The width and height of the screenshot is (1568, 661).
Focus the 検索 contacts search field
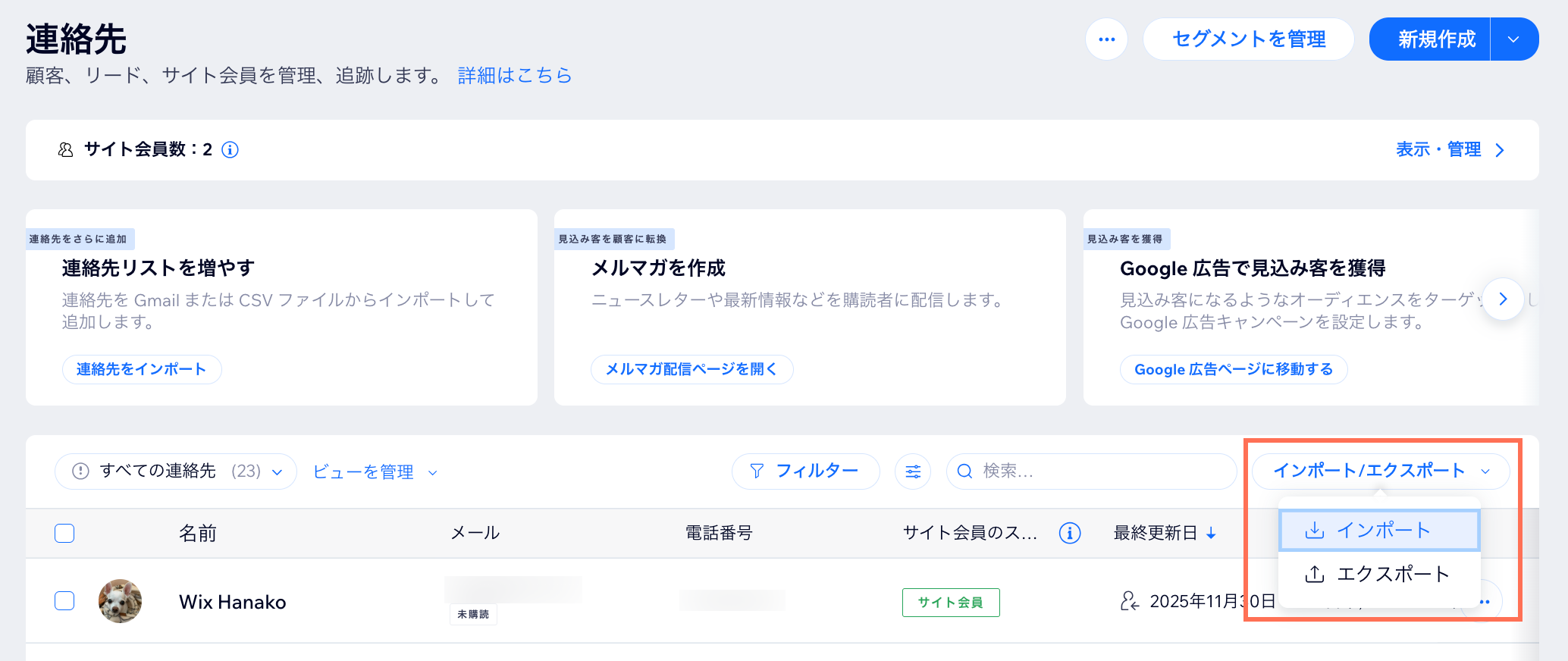[1092, 471]
